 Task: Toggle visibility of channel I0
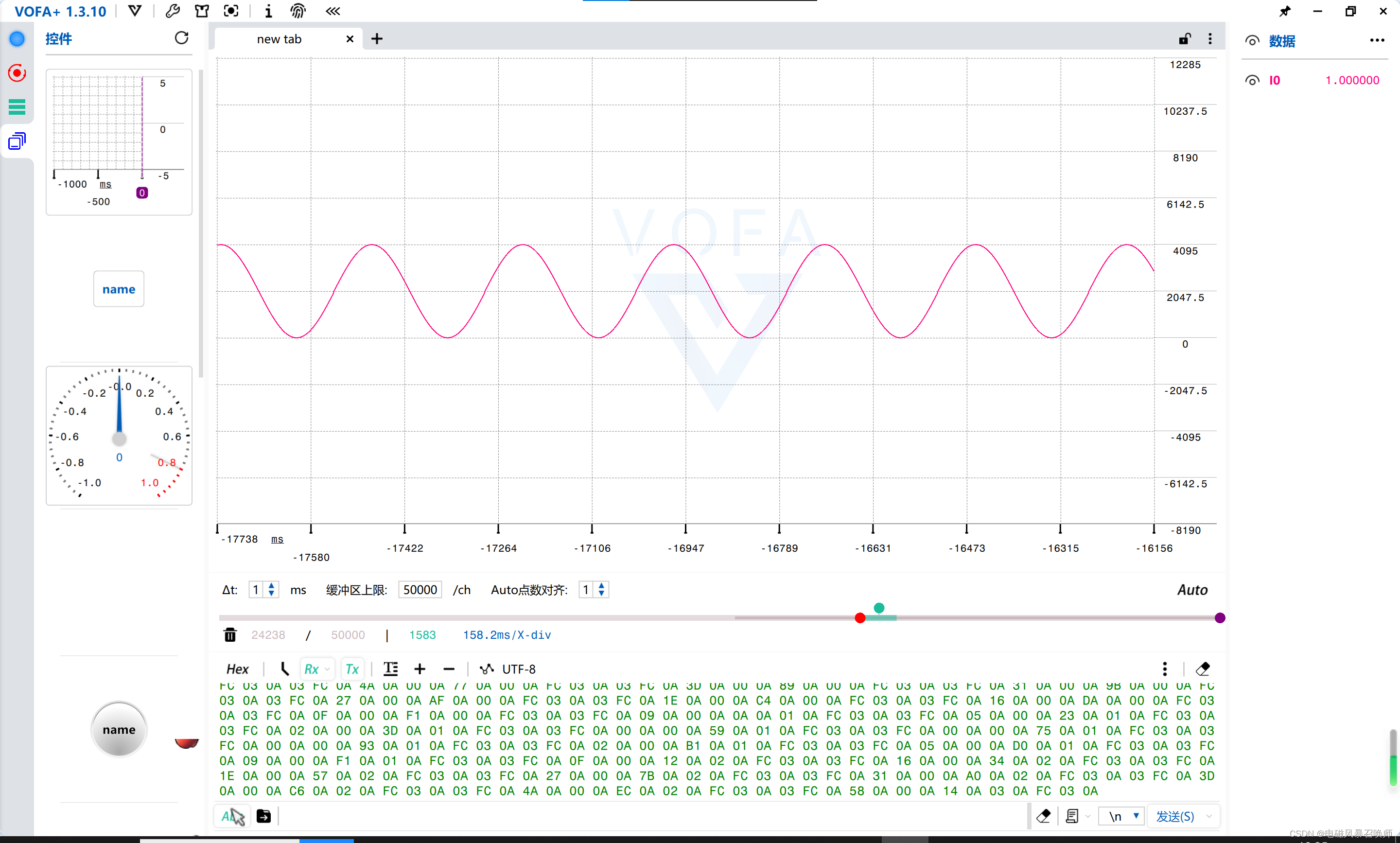tap(1252, 80)
